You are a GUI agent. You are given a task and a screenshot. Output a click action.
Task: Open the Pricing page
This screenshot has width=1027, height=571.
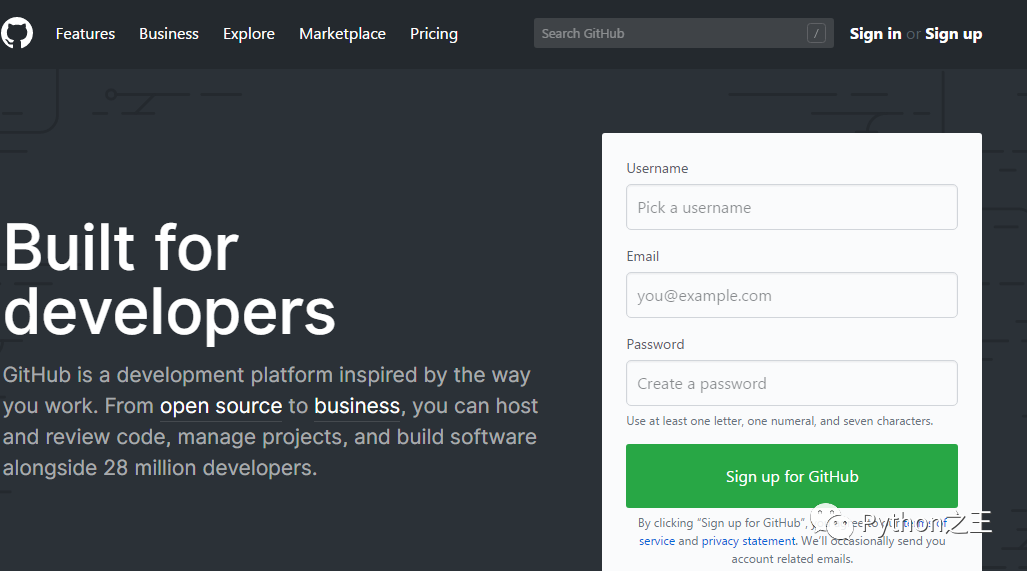434,33
